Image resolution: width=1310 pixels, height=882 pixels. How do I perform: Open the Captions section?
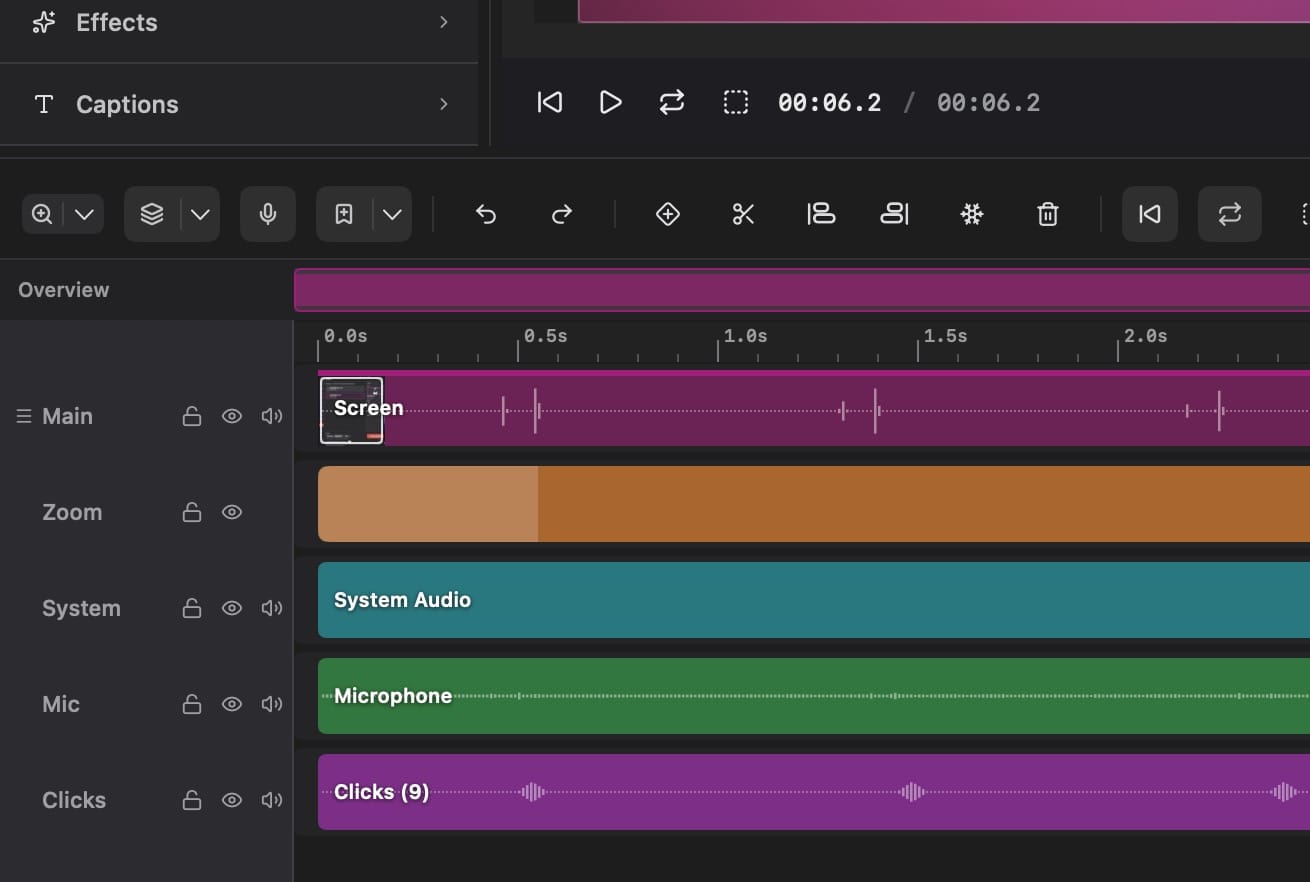coord(239,104)
